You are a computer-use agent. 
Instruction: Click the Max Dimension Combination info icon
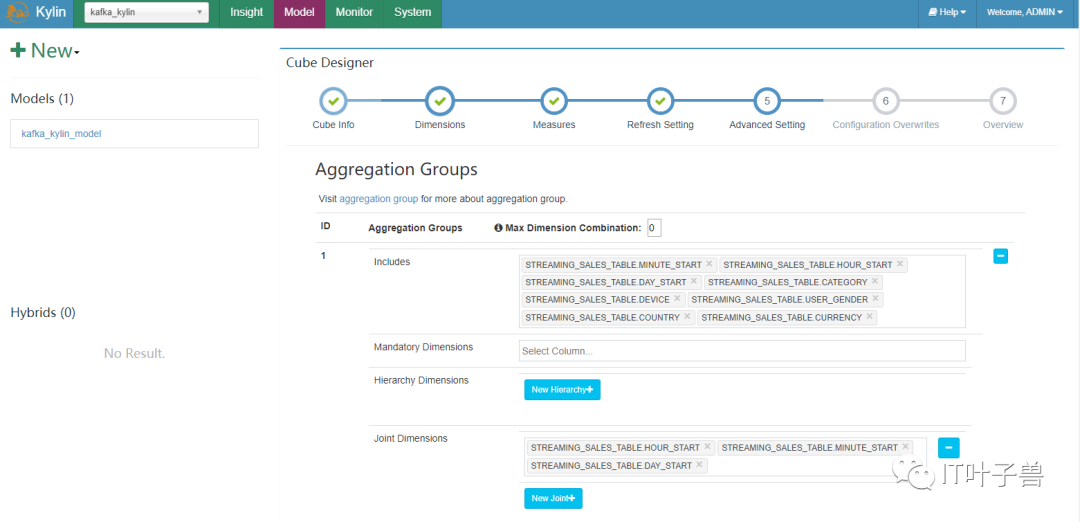pyautogui.click(x=499, y=228)
